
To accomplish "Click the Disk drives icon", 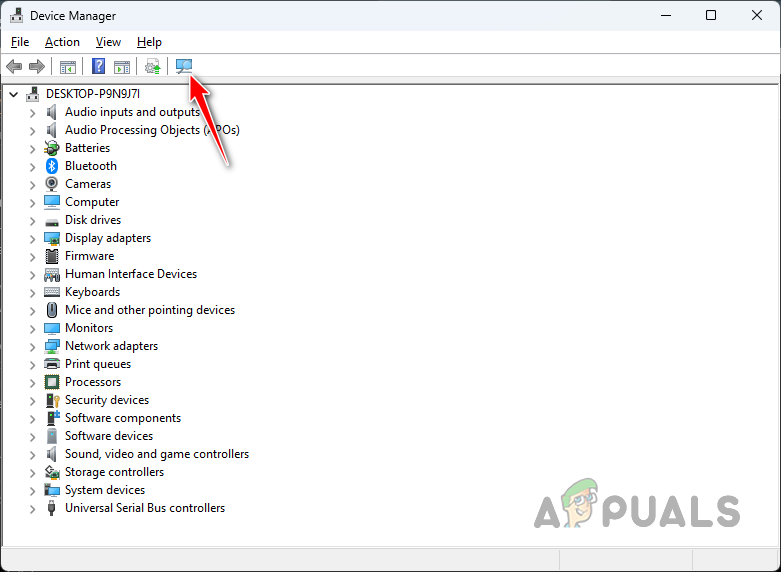I will click(x=52, y=221).
